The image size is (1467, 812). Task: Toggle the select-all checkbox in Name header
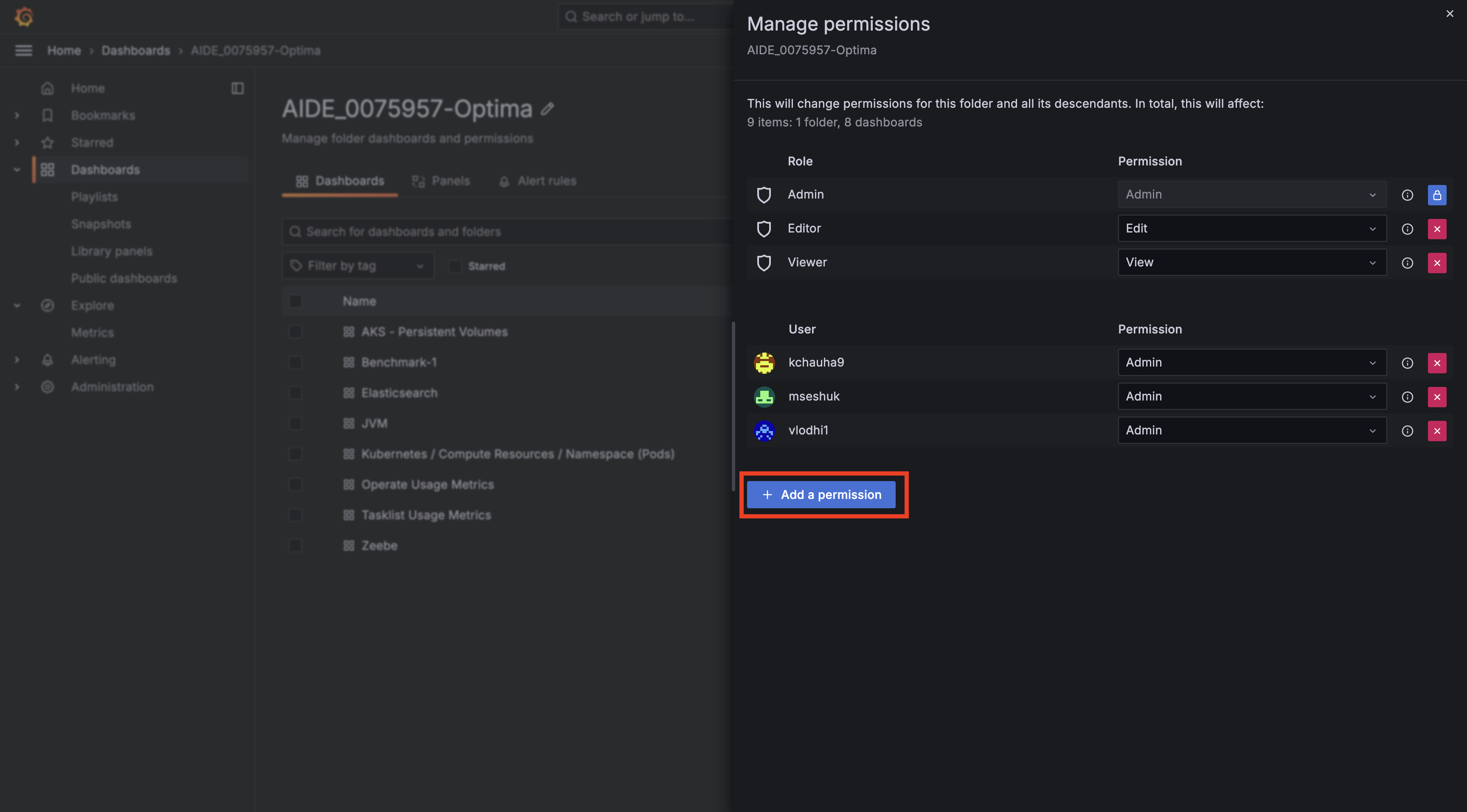295,301
